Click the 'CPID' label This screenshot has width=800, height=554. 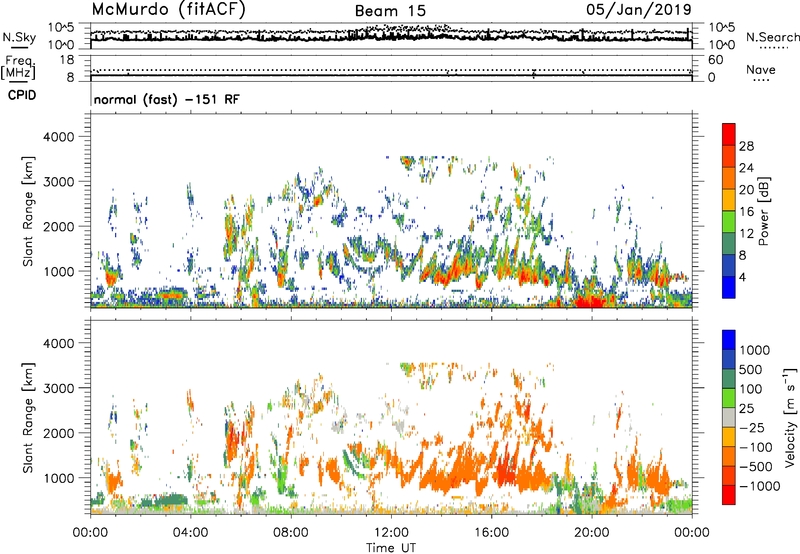point(22,95)
